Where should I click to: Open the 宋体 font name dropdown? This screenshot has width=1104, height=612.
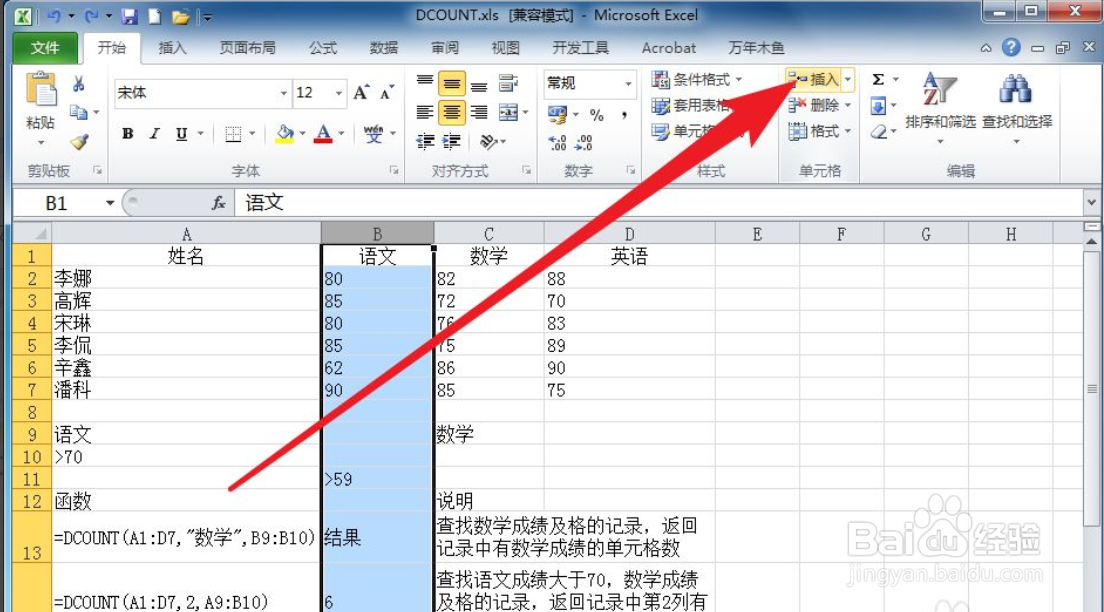click(x=283, y=92)
